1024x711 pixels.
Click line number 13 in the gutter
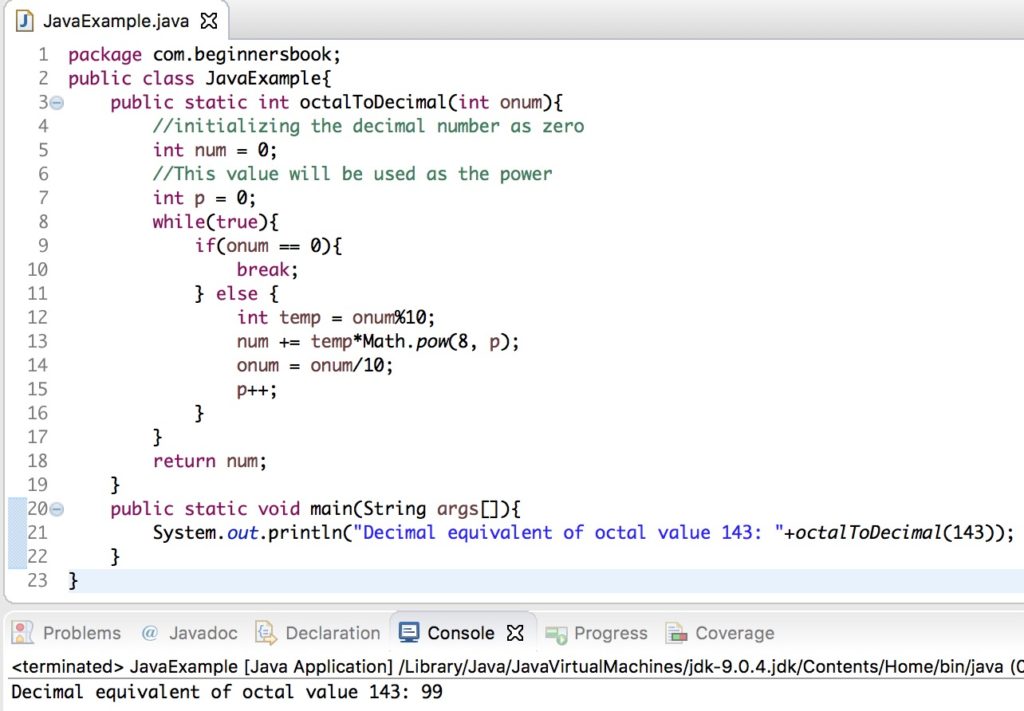coord(37,341)
